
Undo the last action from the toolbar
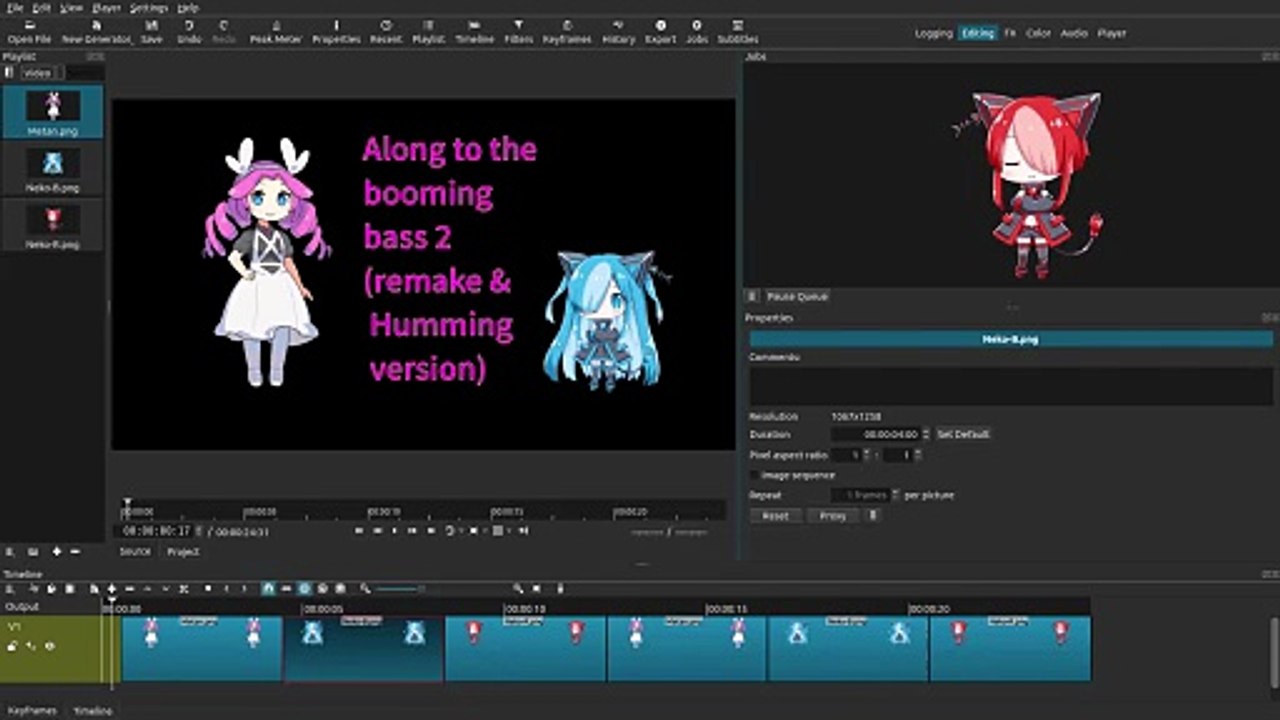point(189,32)
